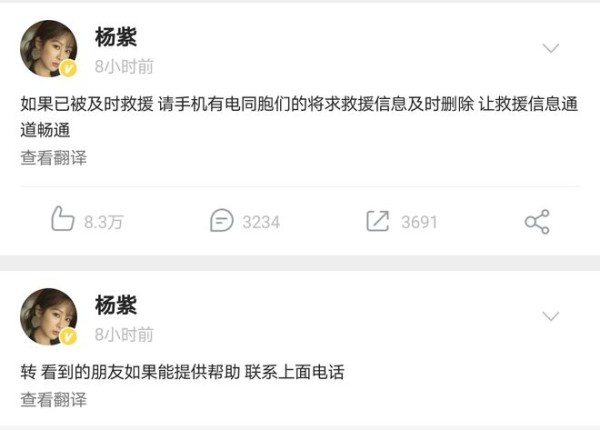Click the 3691 repost count
Screen dimensions: 600x430
(419, 222)
